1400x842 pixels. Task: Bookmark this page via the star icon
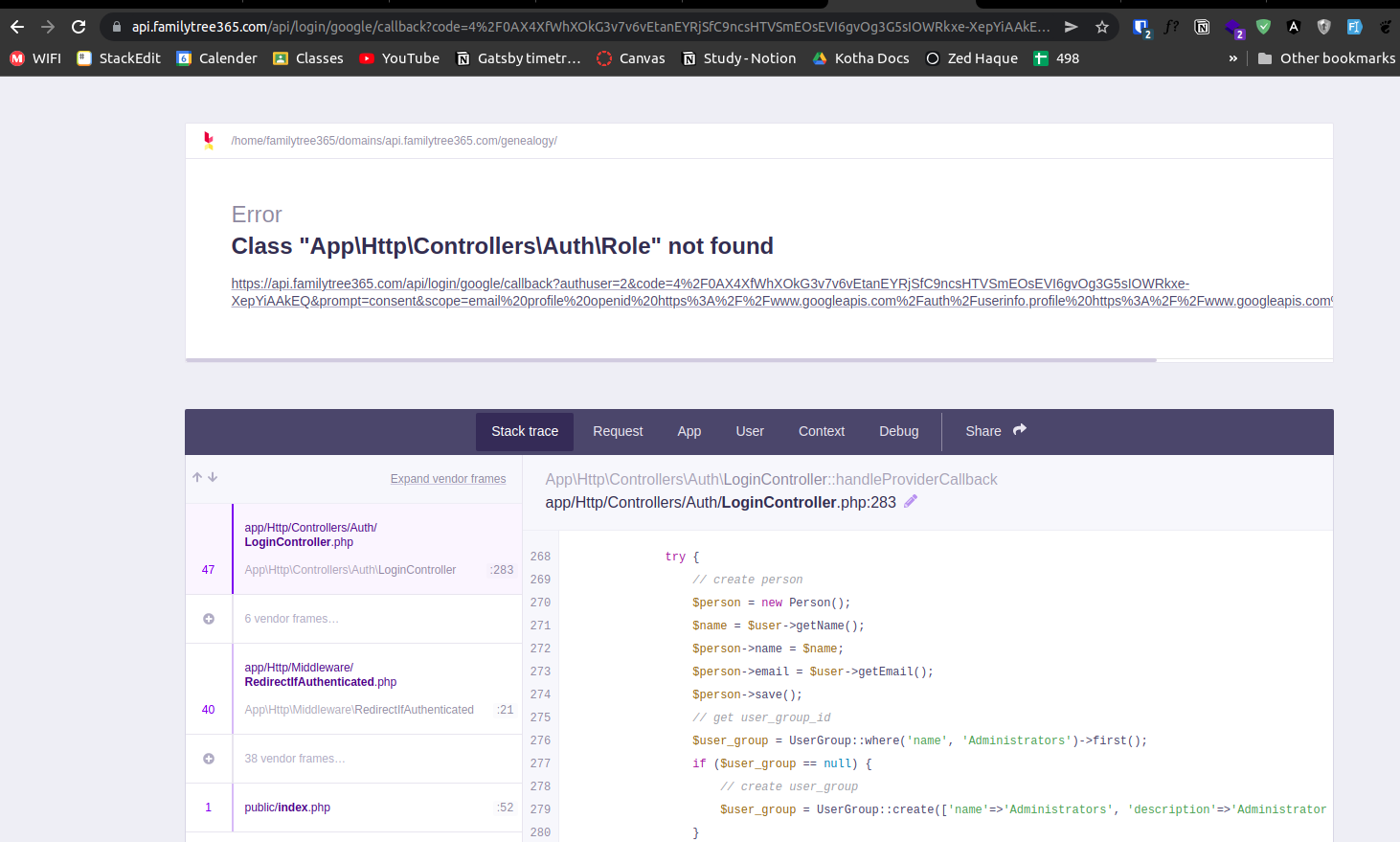1102,28
